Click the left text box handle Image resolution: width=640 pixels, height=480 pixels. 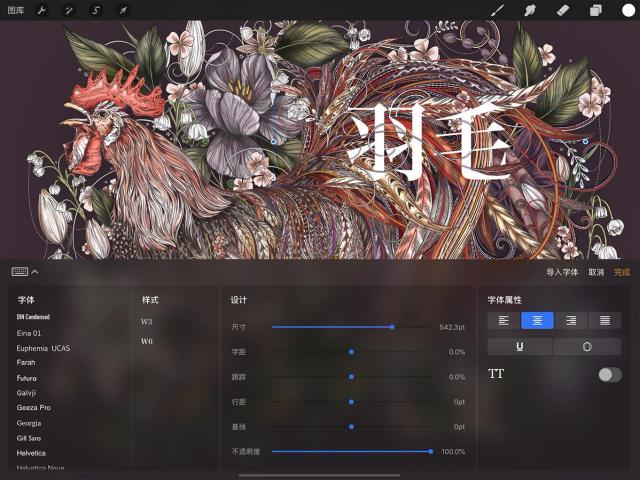coord(273,142)
